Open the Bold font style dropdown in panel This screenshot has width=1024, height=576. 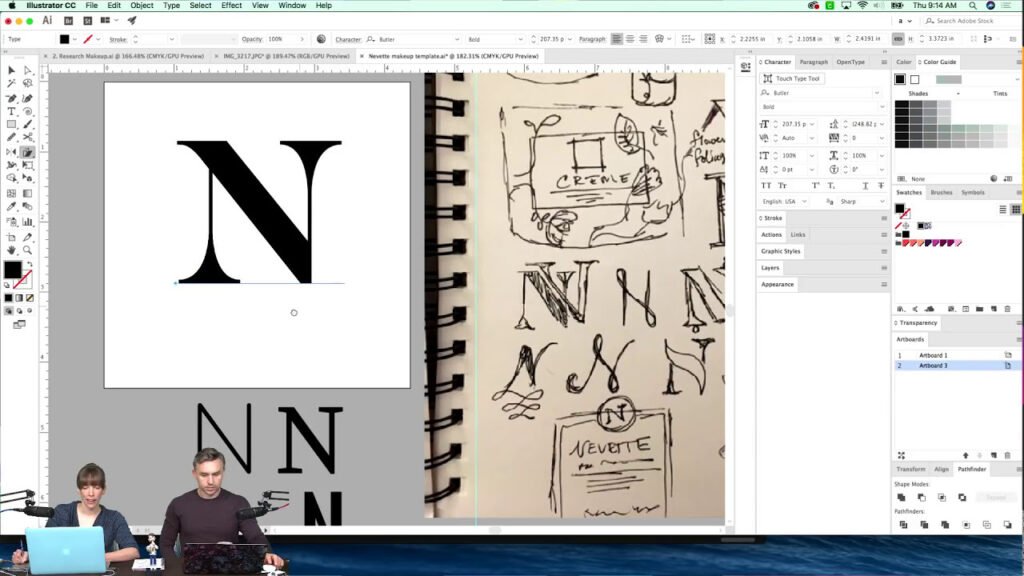click(x=882, y=106)
